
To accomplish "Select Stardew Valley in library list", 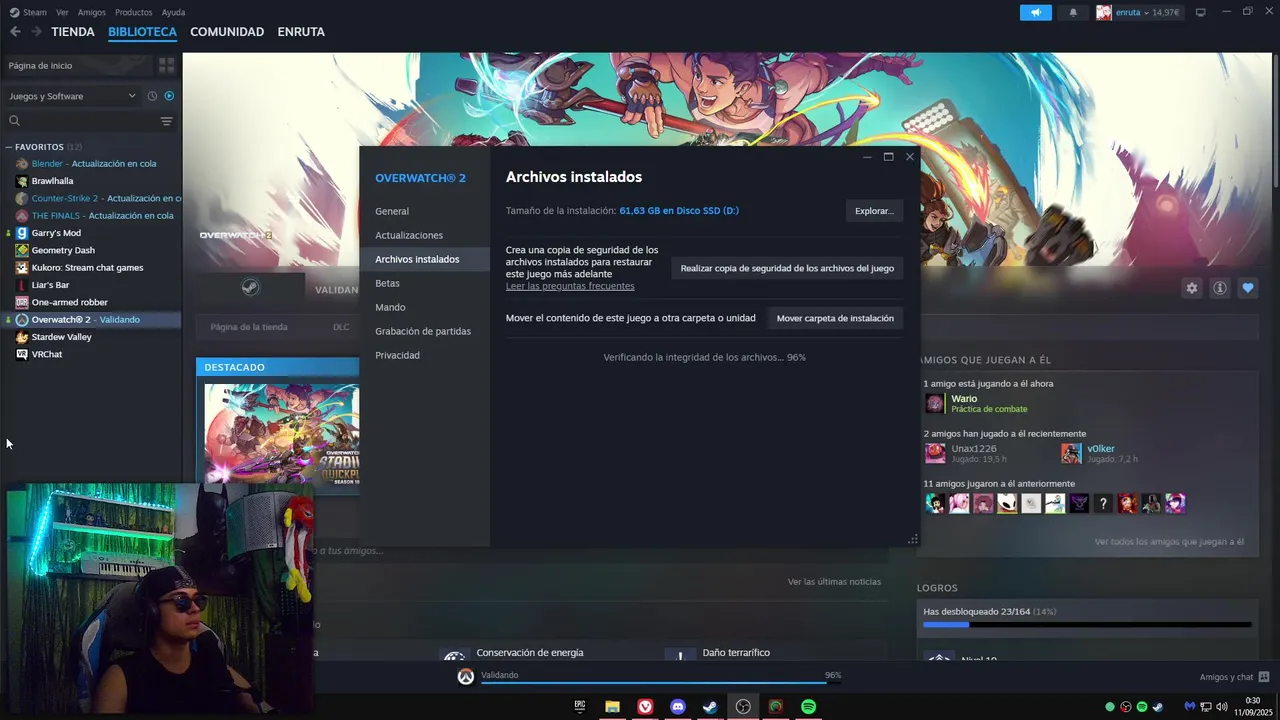I will click(x=91, y=337).
